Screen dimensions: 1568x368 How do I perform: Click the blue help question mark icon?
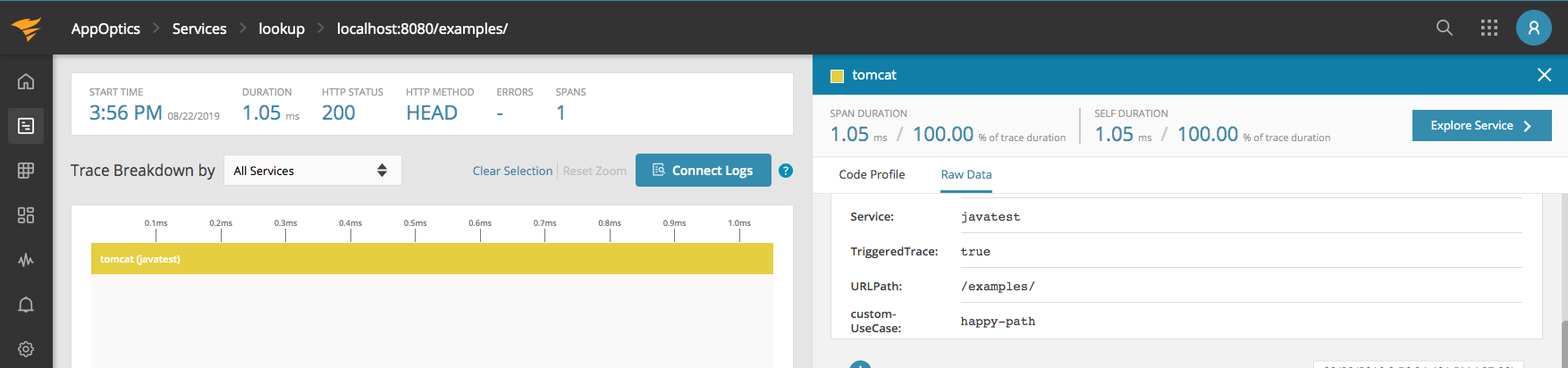(786, 171)
